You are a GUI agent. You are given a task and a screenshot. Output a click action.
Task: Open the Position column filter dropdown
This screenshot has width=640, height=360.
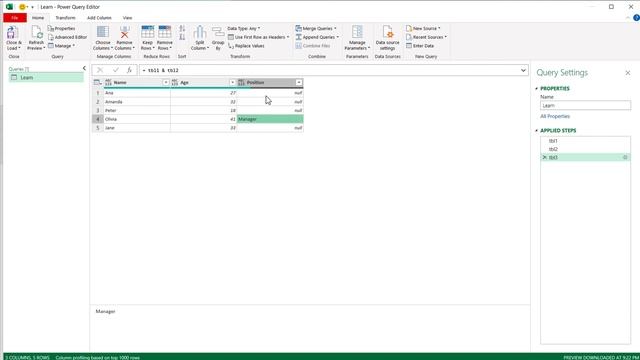pyautogui.click(x=299, y=82)
